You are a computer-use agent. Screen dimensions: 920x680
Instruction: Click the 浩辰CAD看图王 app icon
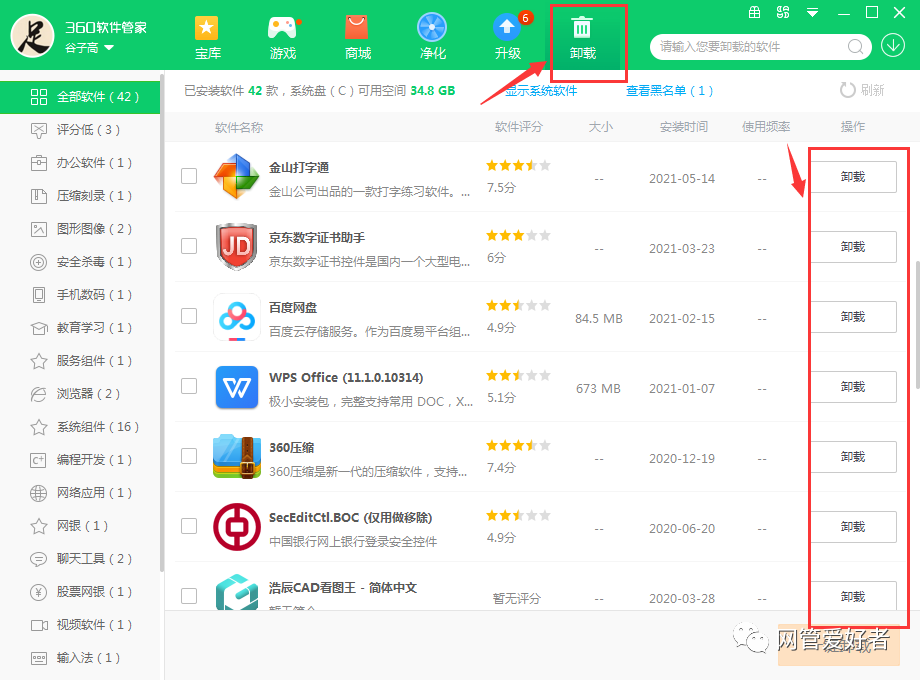coord(236,592)
